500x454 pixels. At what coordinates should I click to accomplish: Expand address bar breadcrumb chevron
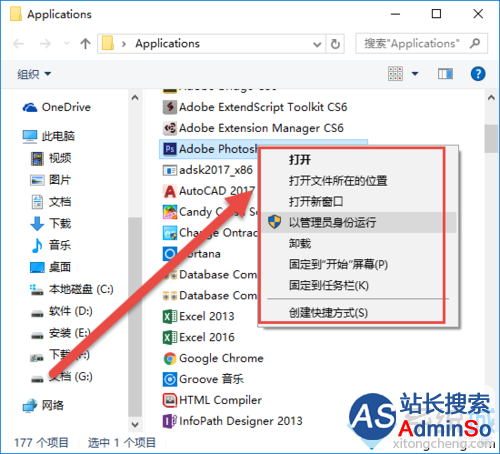point(124,44)
